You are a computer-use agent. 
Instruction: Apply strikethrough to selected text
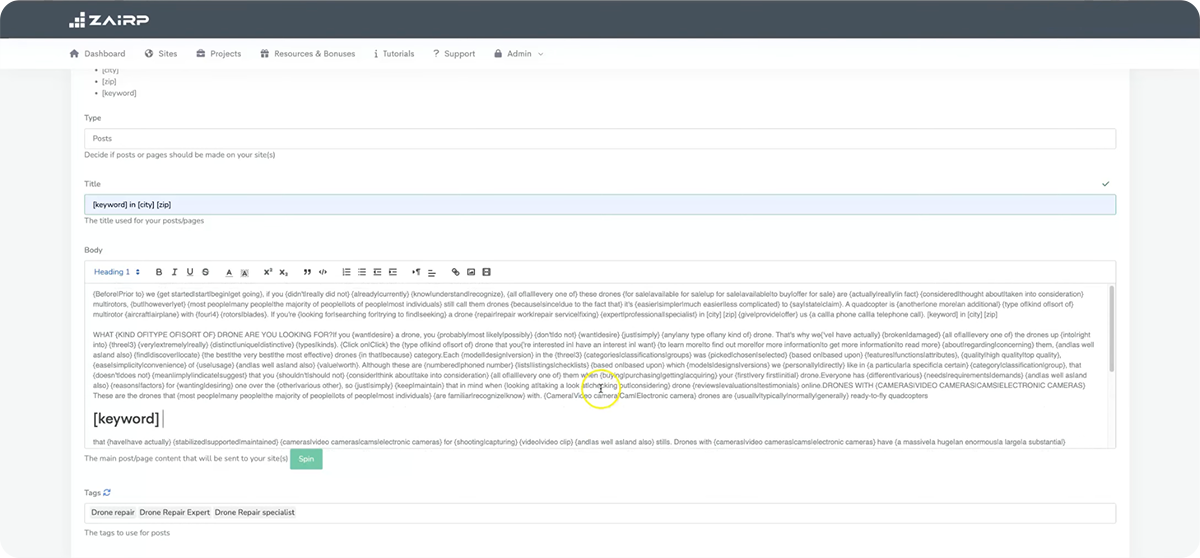click(205, 272)
